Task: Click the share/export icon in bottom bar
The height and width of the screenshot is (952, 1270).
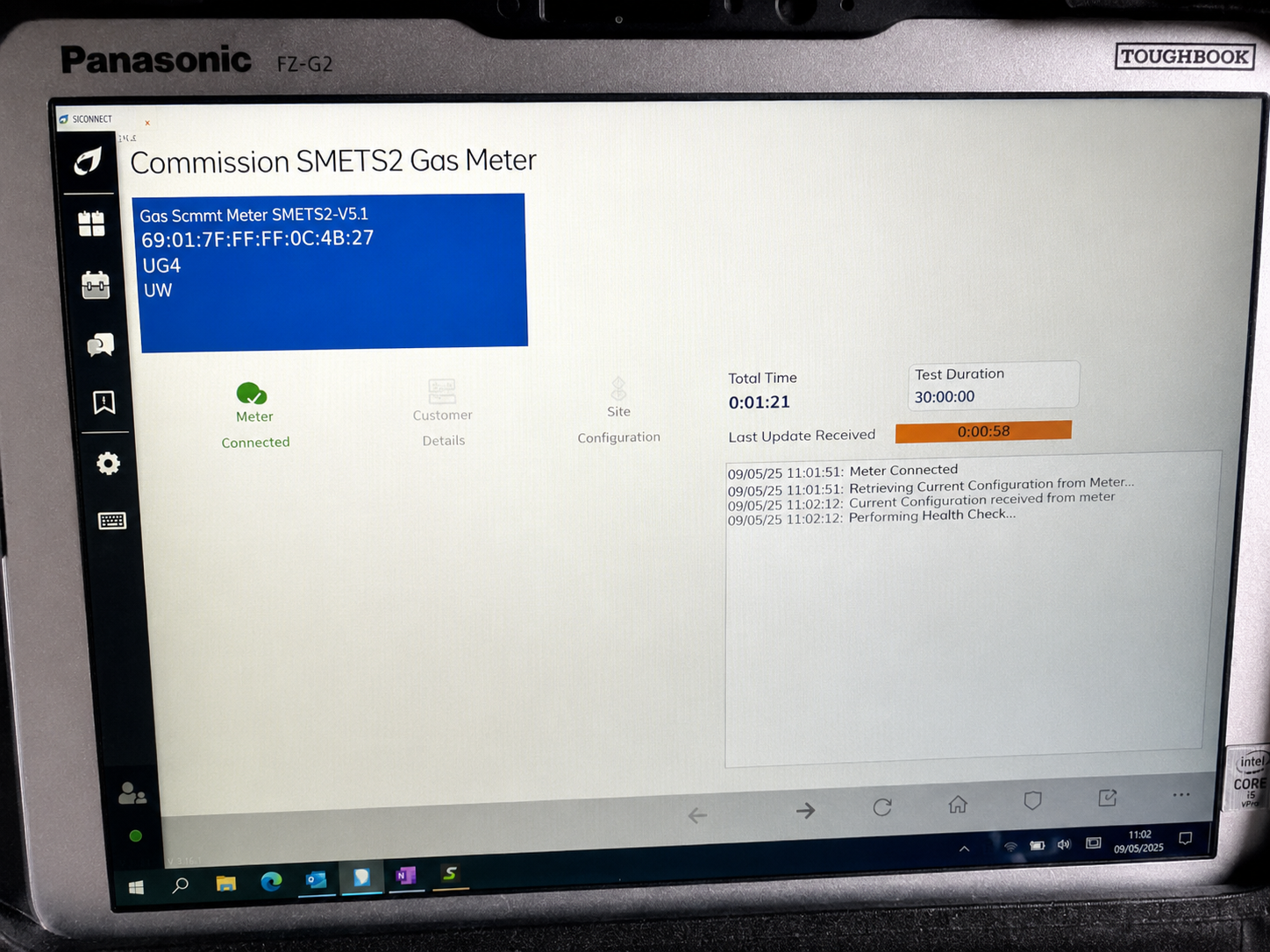Action: pyautogui.click(x=1108, y=798)
